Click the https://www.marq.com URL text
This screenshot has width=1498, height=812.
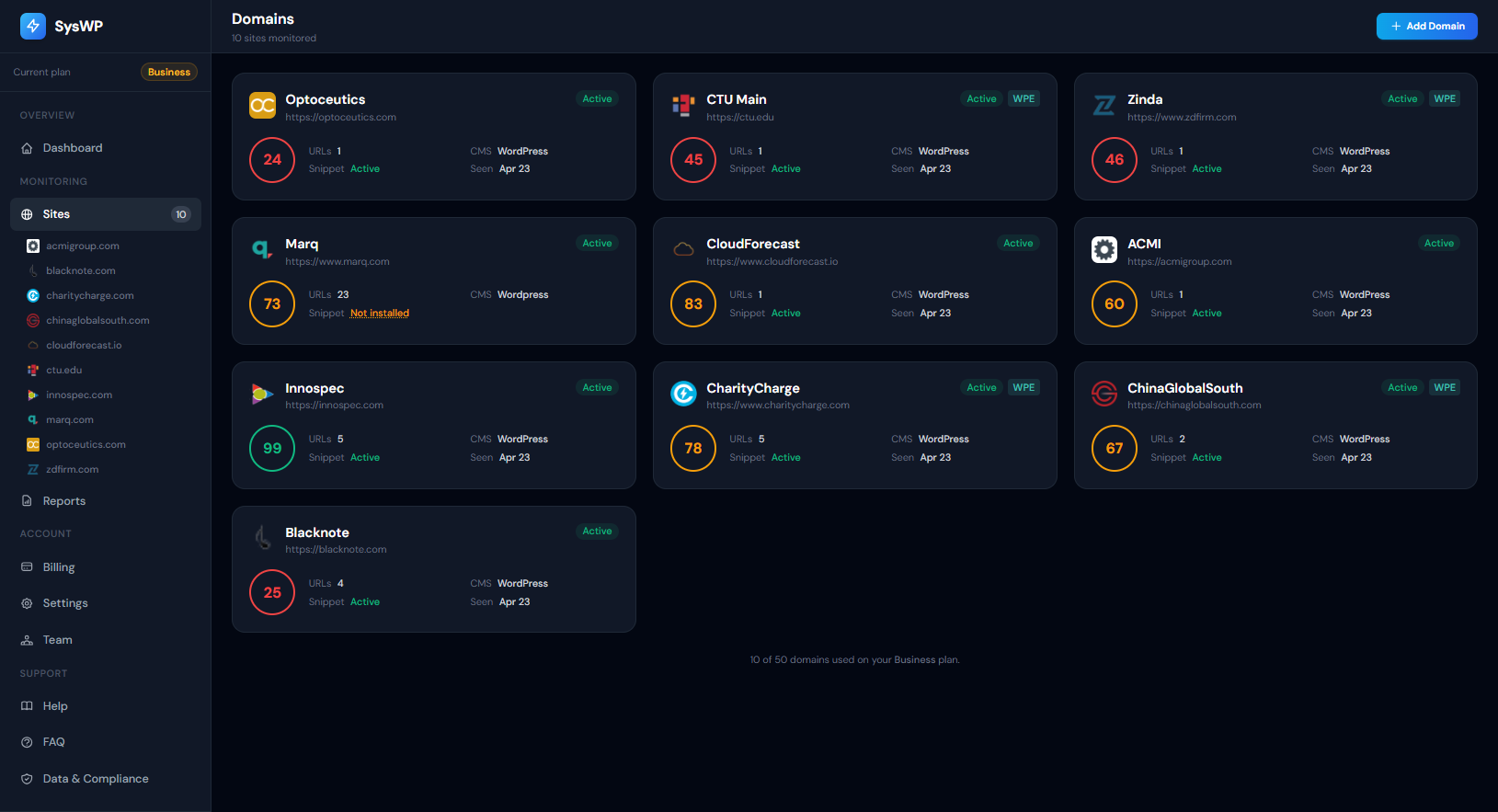(x=337, y=262)
